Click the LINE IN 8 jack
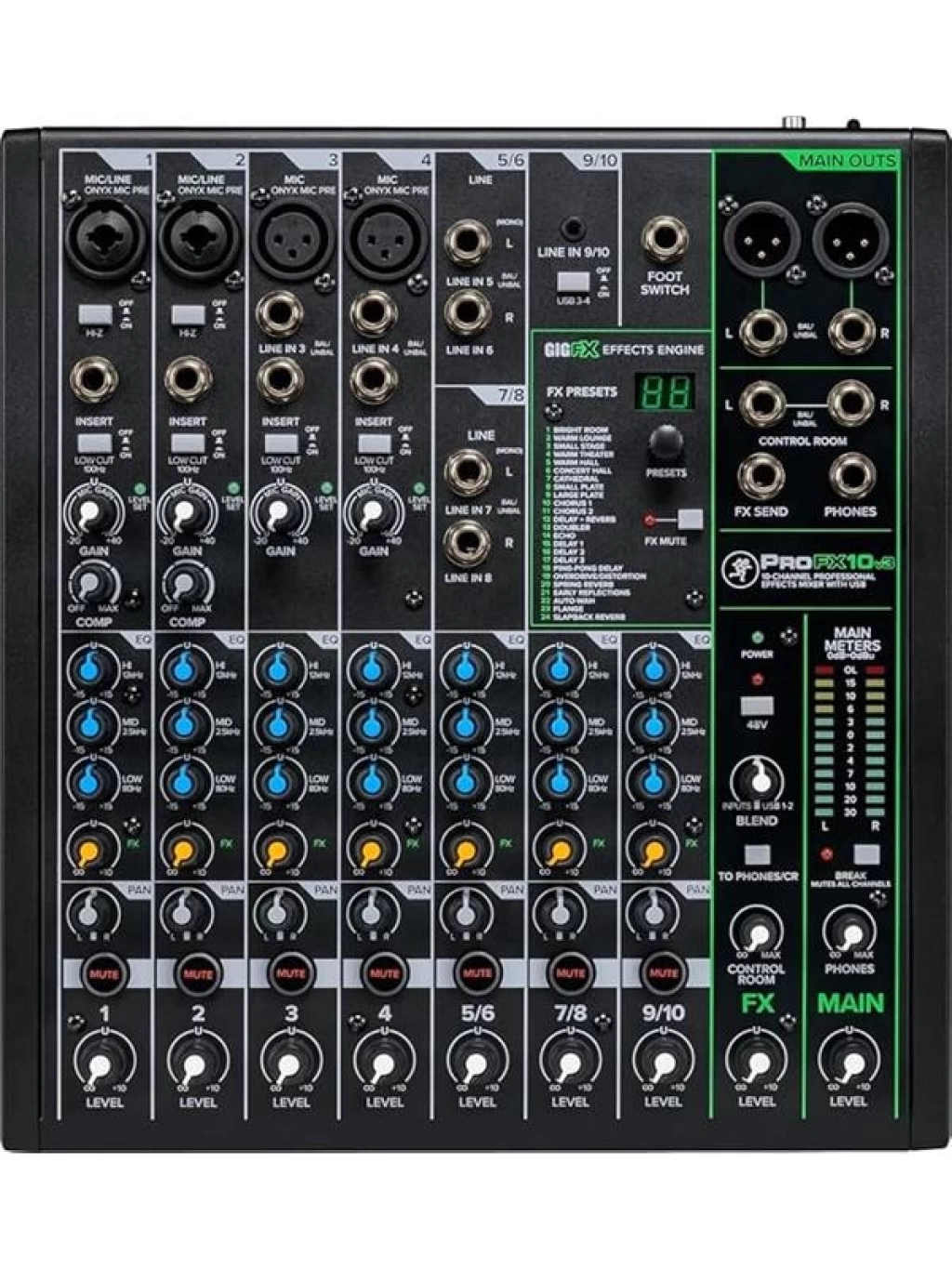This screenshot has height=1269, width=952. pyautogui.click(x=468, y=543)
